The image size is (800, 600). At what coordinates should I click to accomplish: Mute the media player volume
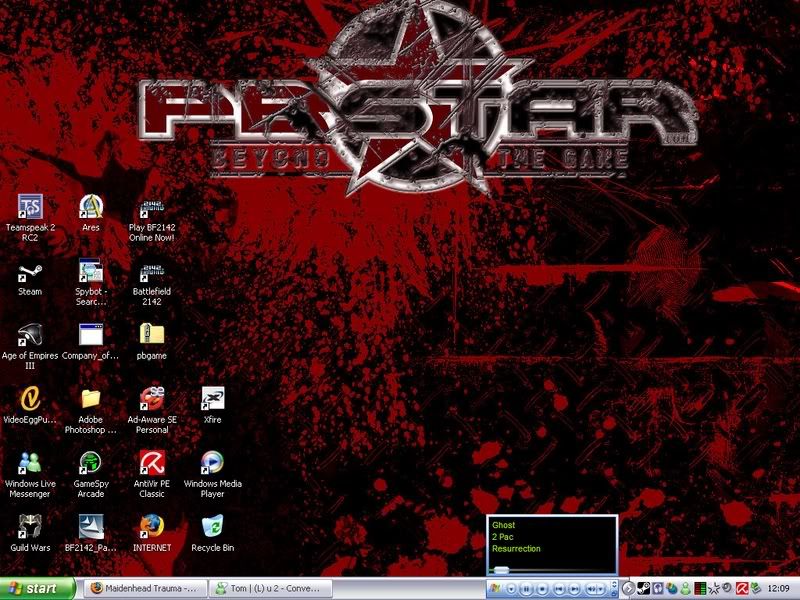tap(592, 589)
